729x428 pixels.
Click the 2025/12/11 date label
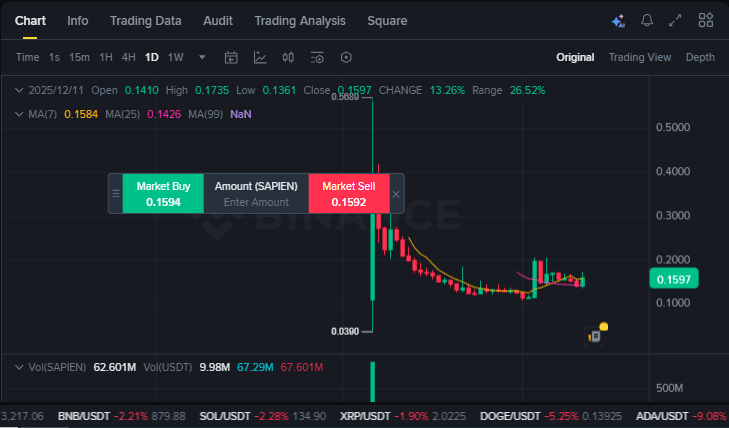coord(56,90)
